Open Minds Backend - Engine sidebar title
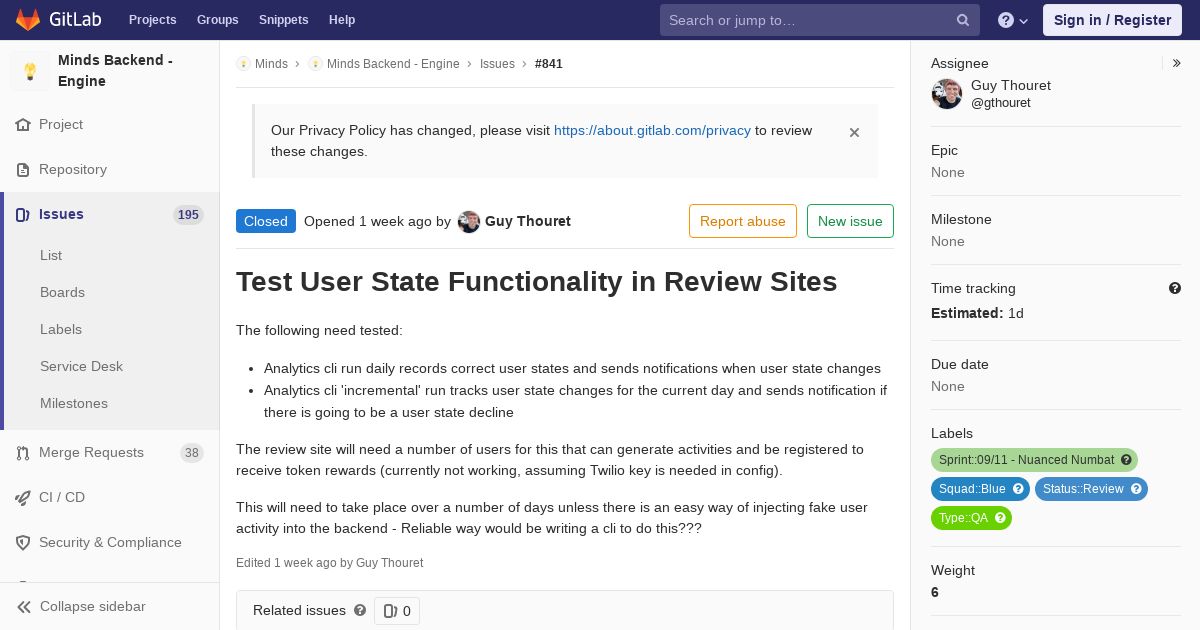1200x630 pixels. tap(115, 71)
